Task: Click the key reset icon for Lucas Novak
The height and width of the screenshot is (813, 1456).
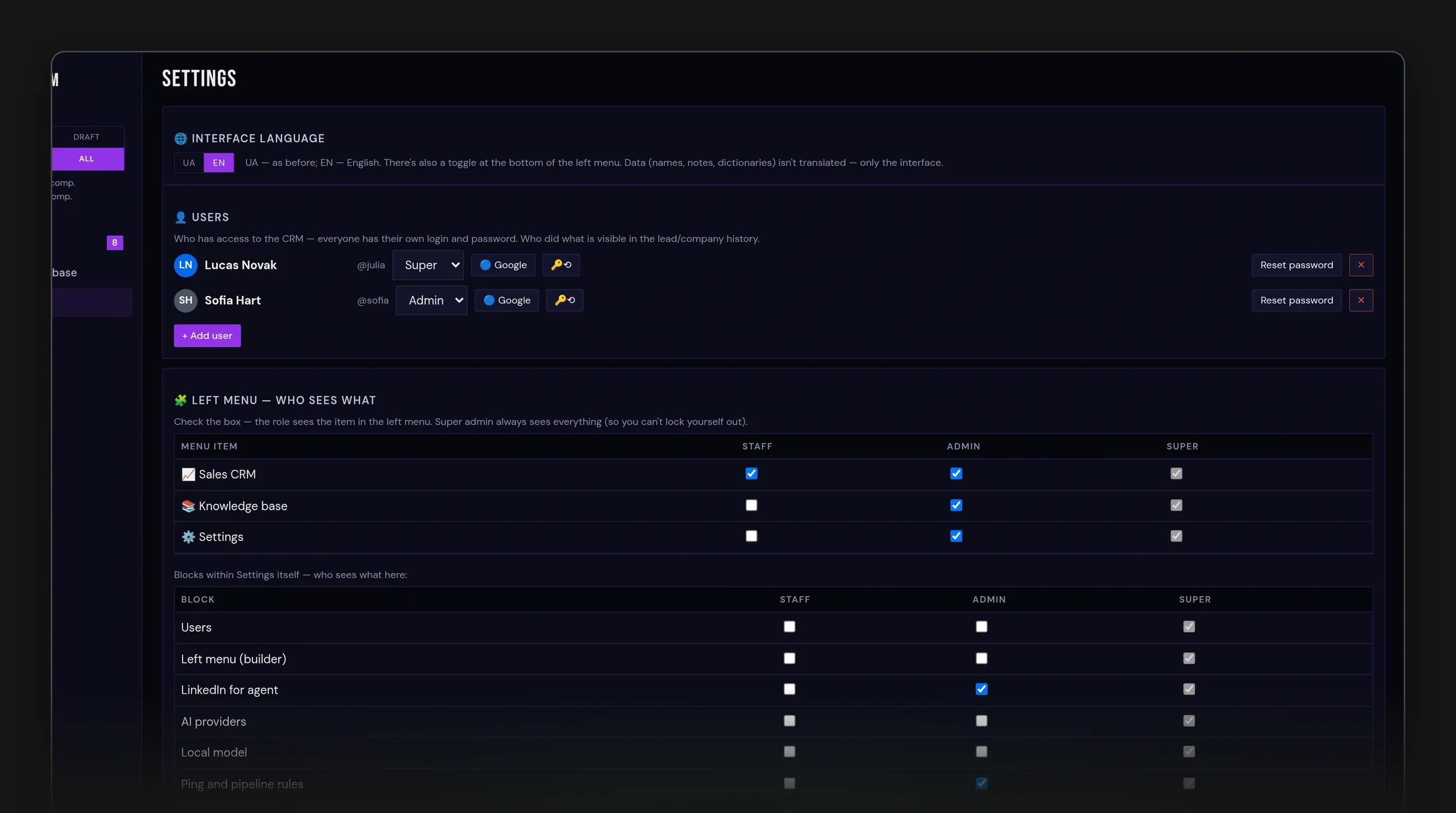Action: tap(561, 265)
